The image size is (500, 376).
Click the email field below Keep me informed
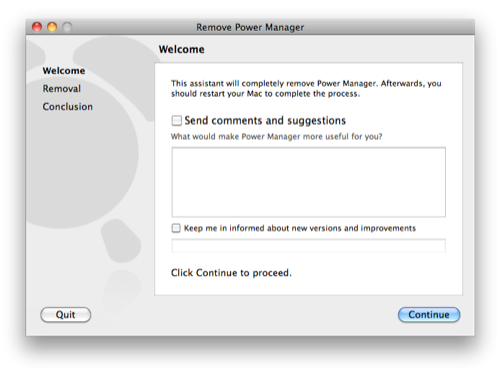click(x=309, y=246)
